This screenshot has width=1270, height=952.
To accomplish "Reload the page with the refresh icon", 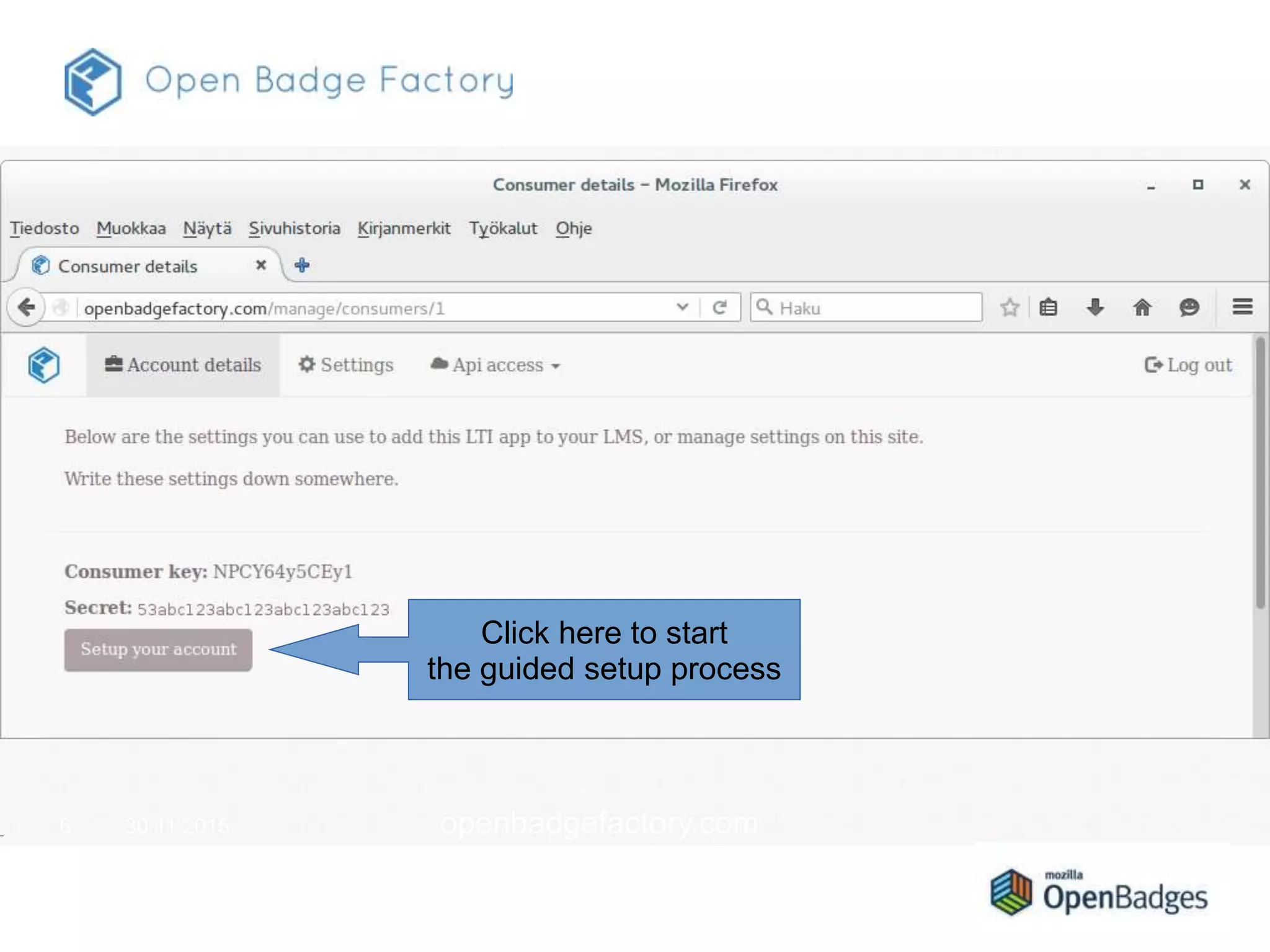I will (x=719, y=307).
